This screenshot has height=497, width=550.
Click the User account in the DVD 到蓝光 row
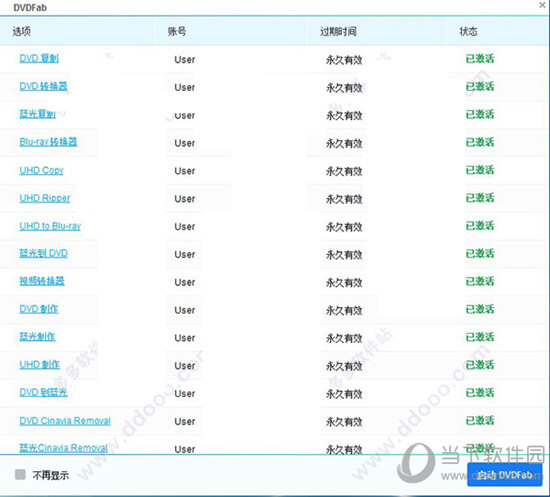[x=185, y=394]
